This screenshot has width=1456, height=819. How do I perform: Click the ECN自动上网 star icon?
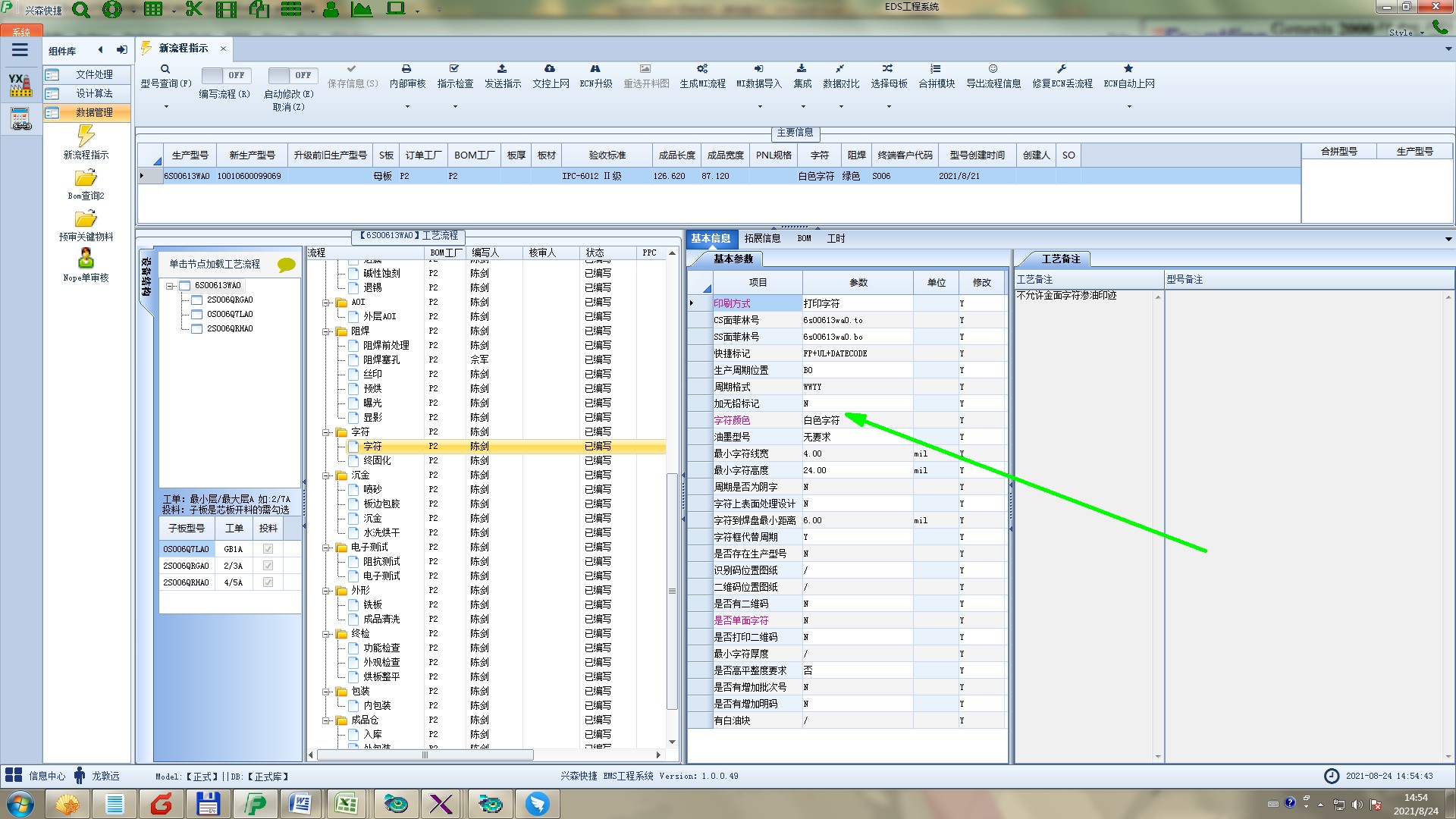(x=1128, y=69)
